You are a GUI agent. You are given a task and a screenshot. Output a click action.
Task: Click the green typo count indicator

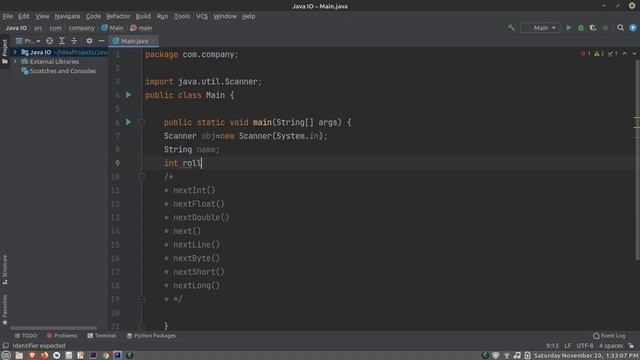(613, 53)
